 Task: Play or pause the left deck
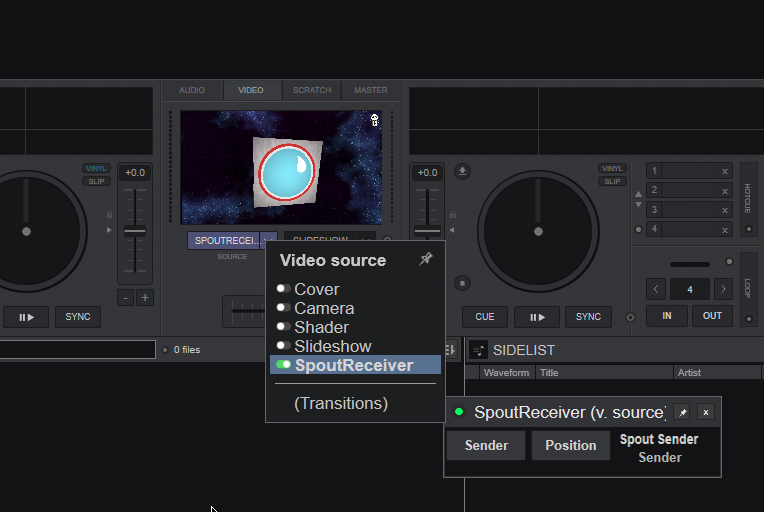coord(26,317)
